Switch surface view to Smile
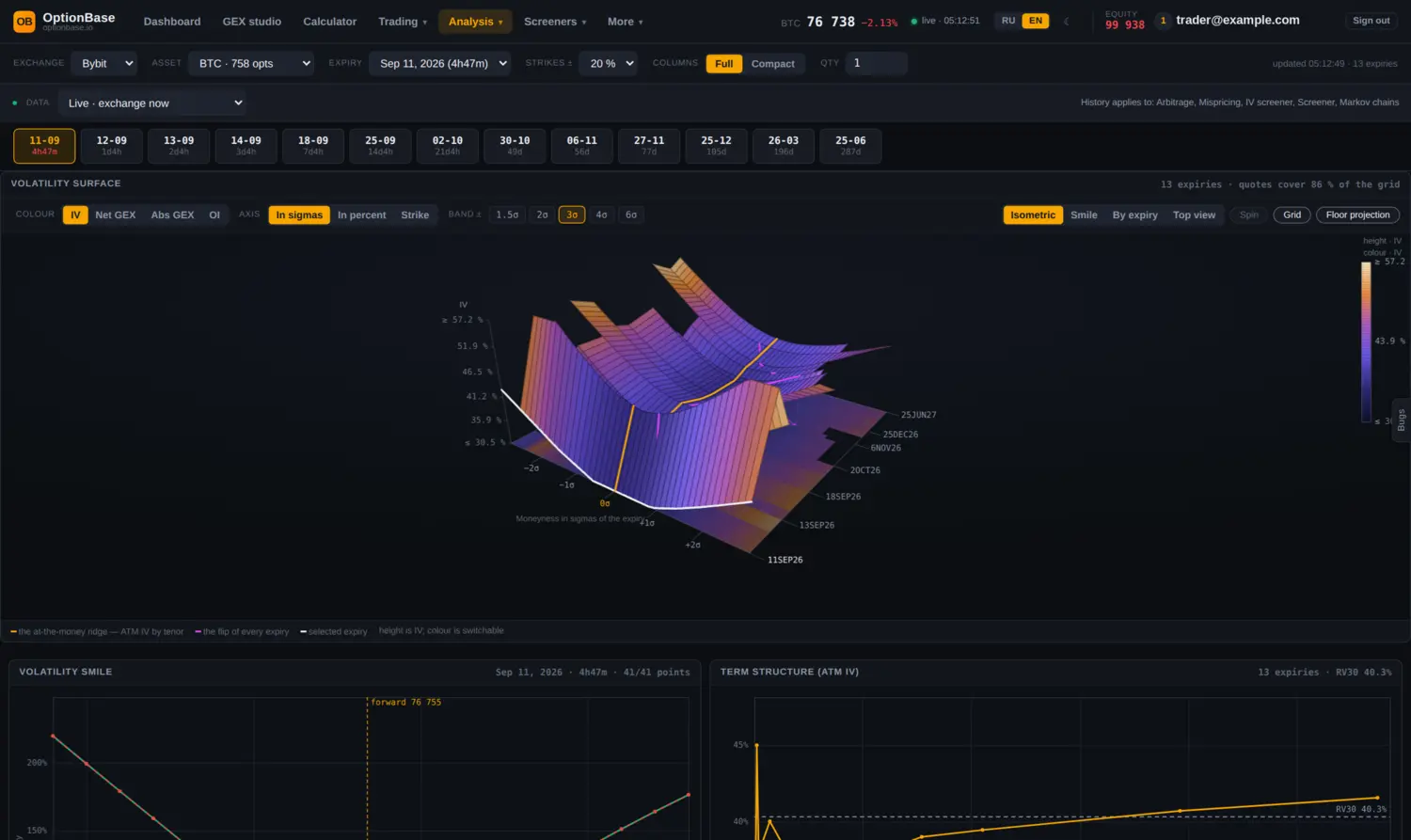 pyautogui.click(x=1084, y=215)
